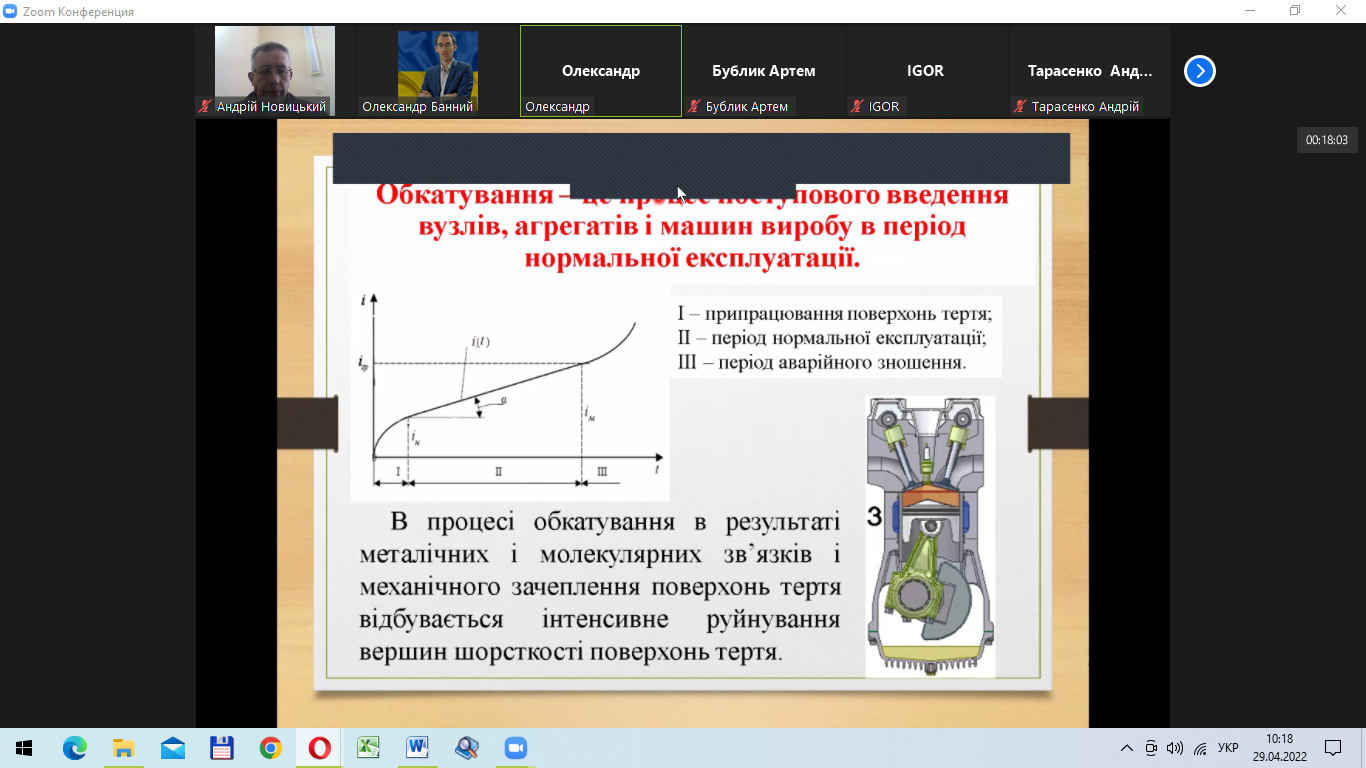Click legend line III – період аварійного зношення
This screenshot has width=1366, height=768.
tap(822, 362)
